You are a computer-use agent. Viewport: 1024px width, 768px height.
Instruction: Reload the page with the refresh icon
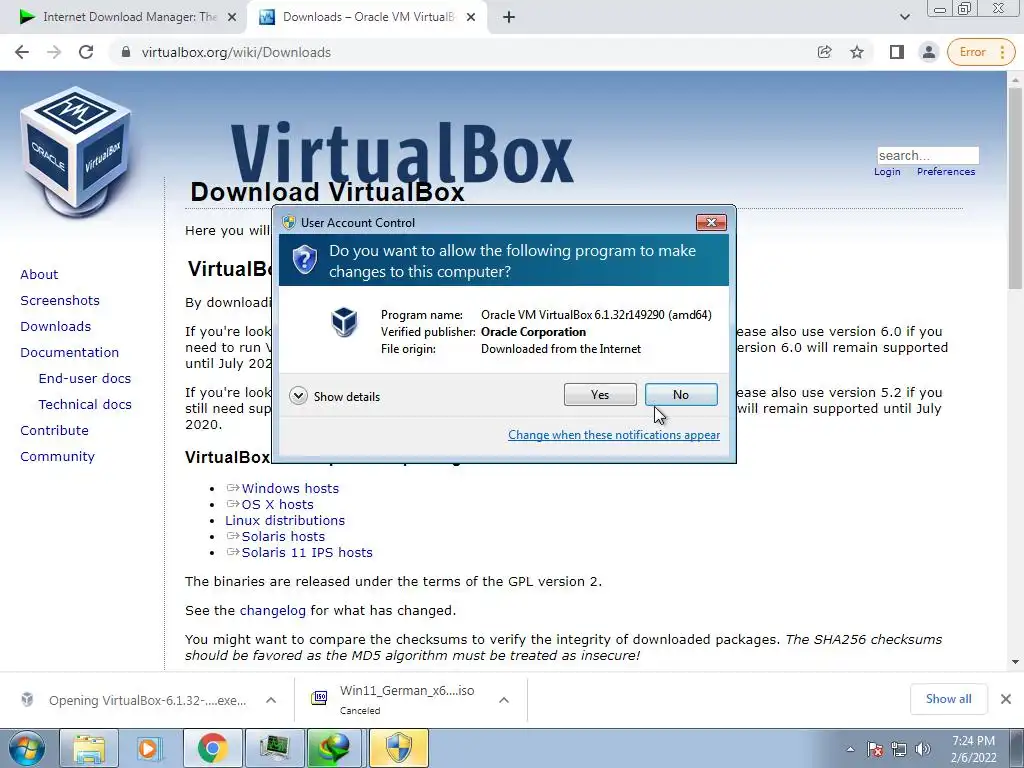[86, 52]
